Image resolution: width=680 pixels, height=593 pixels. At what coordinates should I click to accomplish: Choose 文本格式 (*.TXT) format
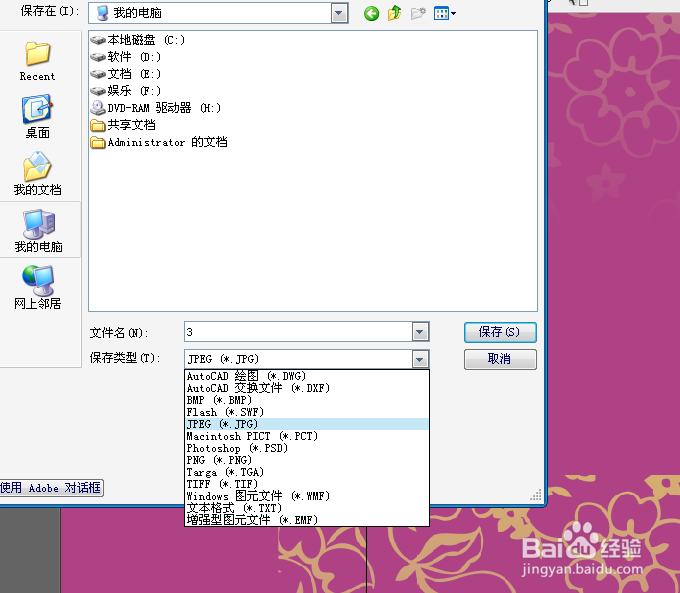(x=307, y=508)
